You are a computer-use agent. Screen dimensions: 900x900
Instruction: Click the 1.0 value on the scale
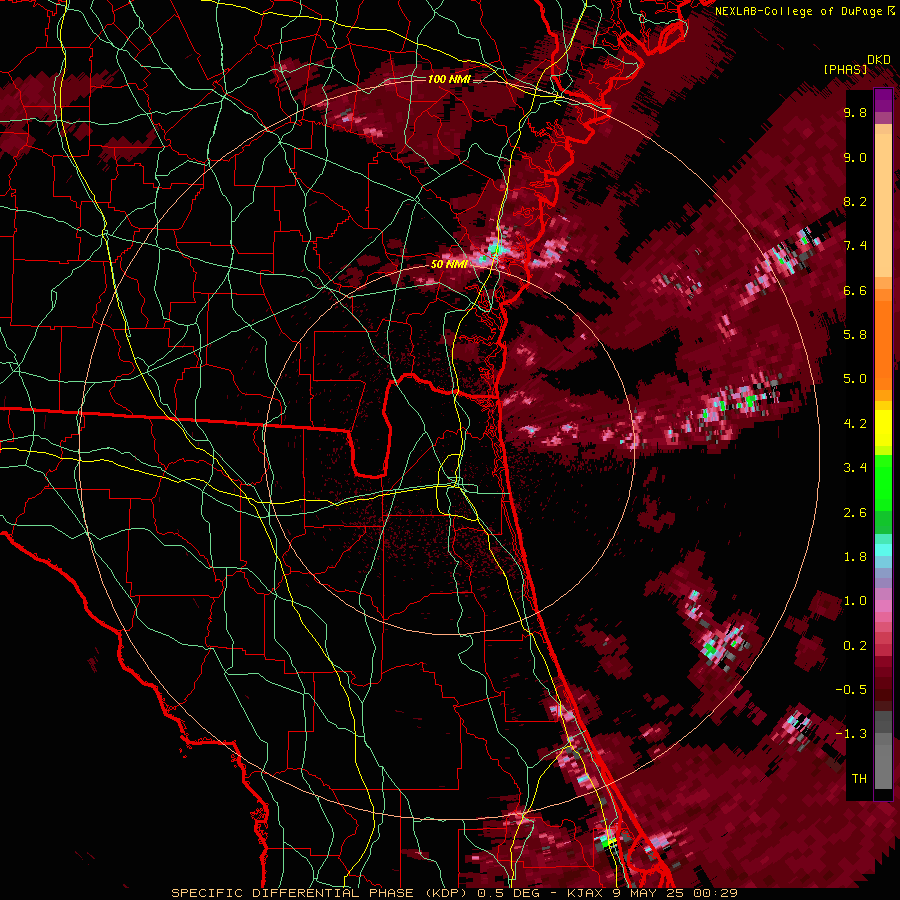(855, 600)
